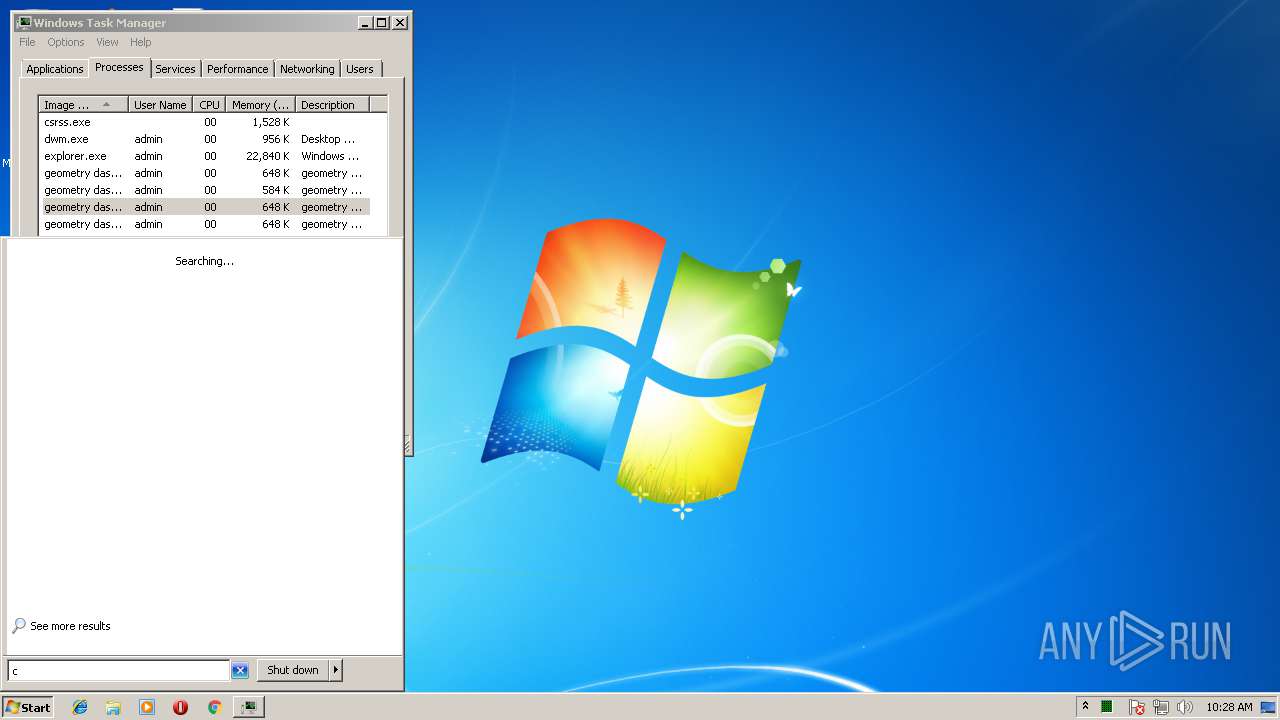Sort processes by User Name column
Screen dimensions: 1280x720
[x=160, y=105]
